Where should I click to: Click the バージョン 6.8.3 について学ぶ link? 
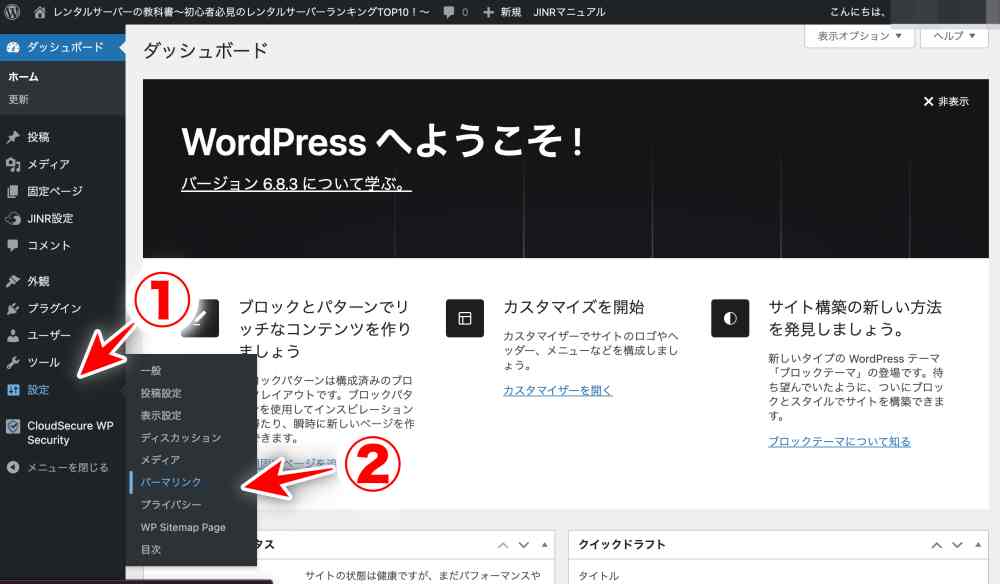[296, 185]
